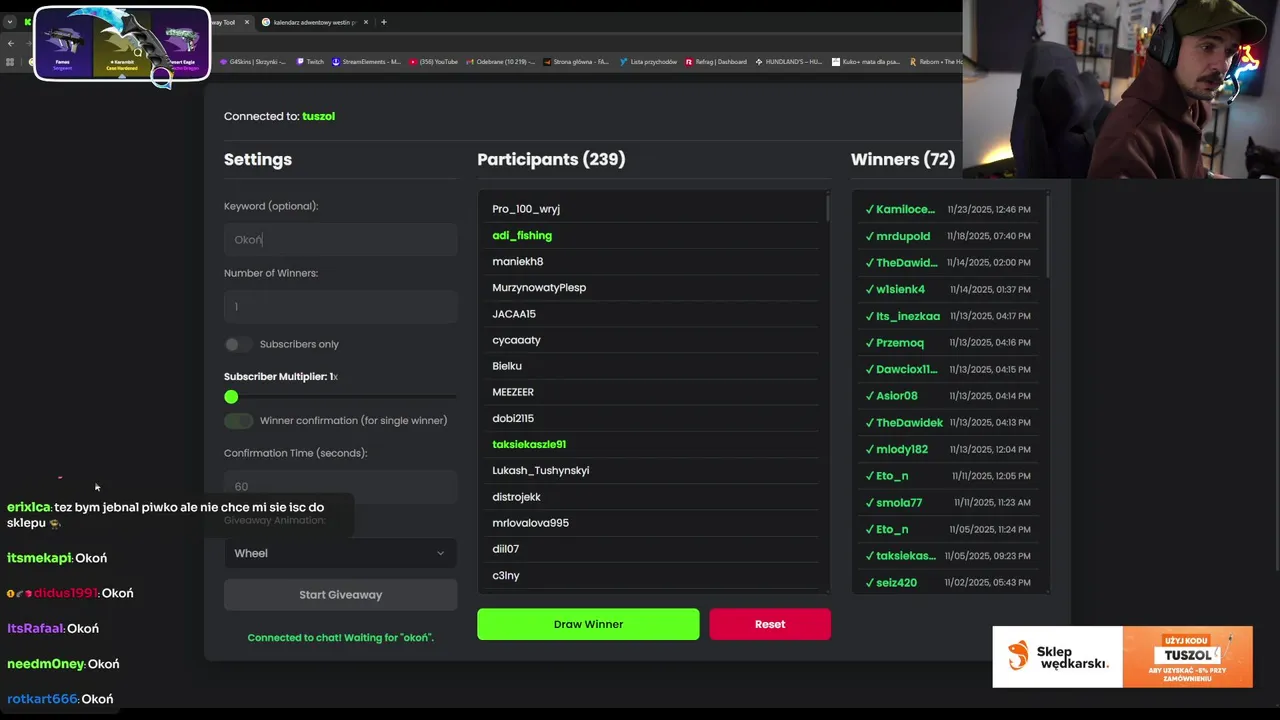Screen dimensions: 1280x720
Task: Switch to the kalendarz adwentowy tab
Action: (314, 22)
